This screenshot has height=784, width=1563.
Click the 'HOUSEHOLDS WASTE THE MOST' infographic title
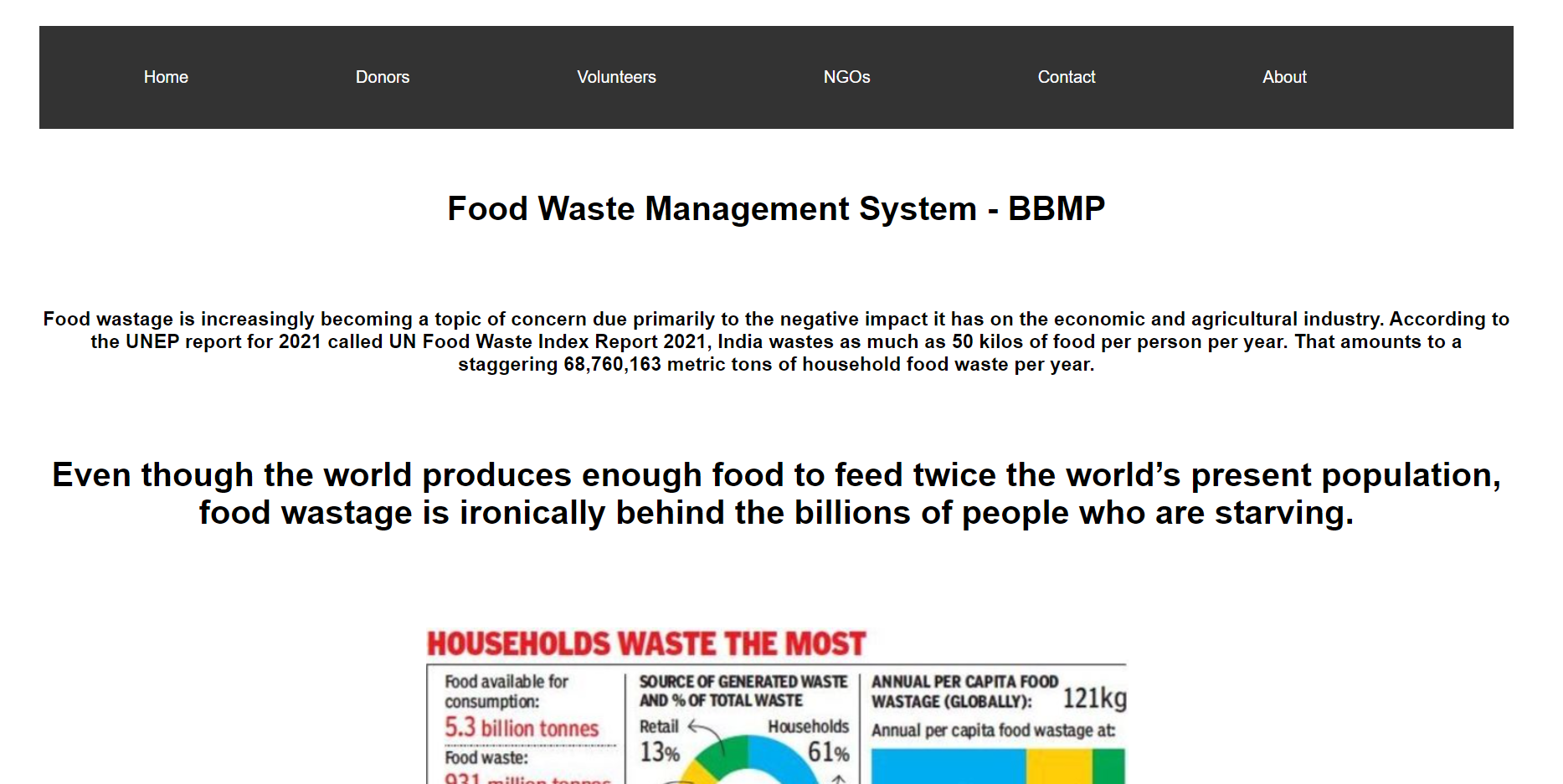[646, 643]
